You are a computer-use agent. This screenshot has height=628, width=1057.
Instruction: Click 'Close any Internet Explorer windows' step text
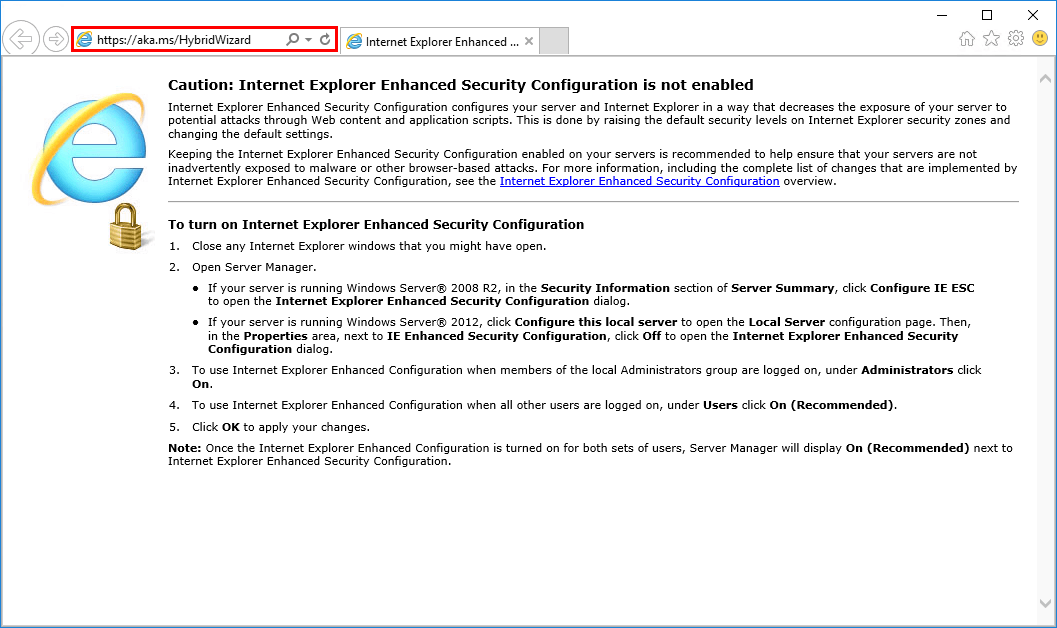click(369, 247)
